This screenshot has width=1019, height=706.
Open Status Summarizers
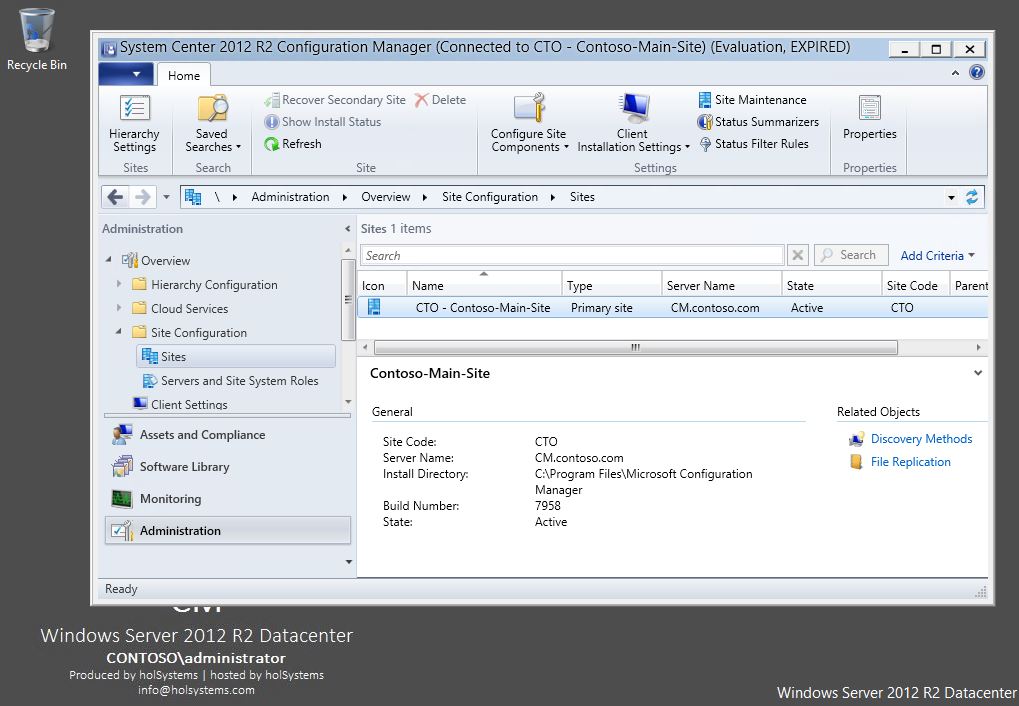(758, 122)
